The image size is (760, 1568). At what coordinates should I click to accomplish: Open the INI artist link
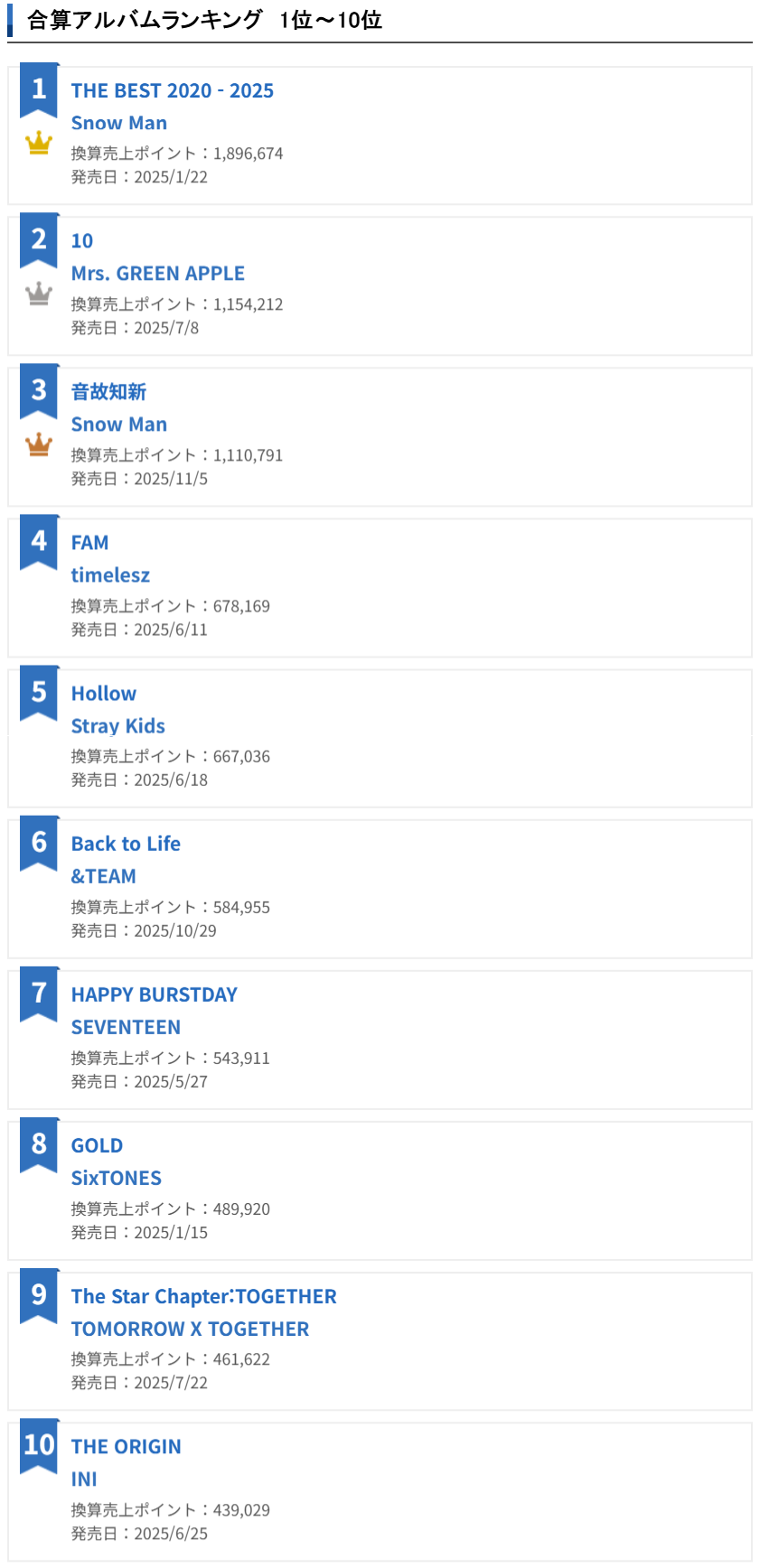tap(84, 1479)
